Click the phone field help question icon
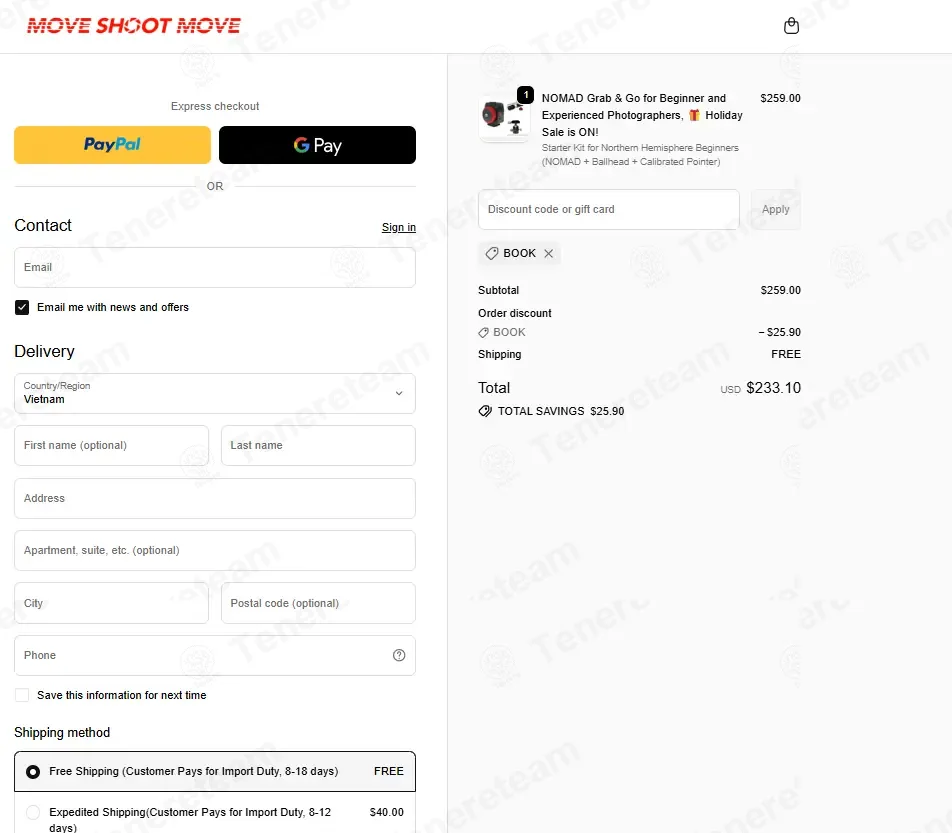This screenshot has height=833, width=952. [x=399, y=655]
